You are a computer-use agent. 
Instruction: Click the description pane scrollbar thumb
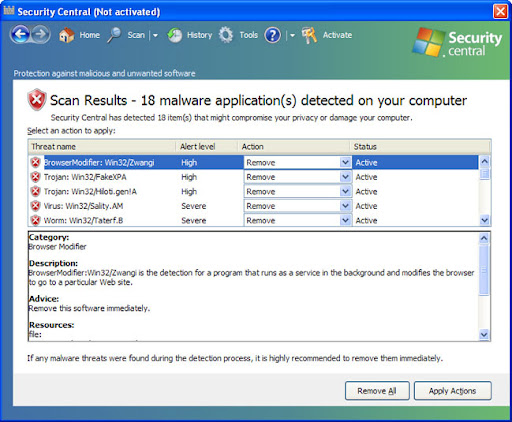point(484,270)
